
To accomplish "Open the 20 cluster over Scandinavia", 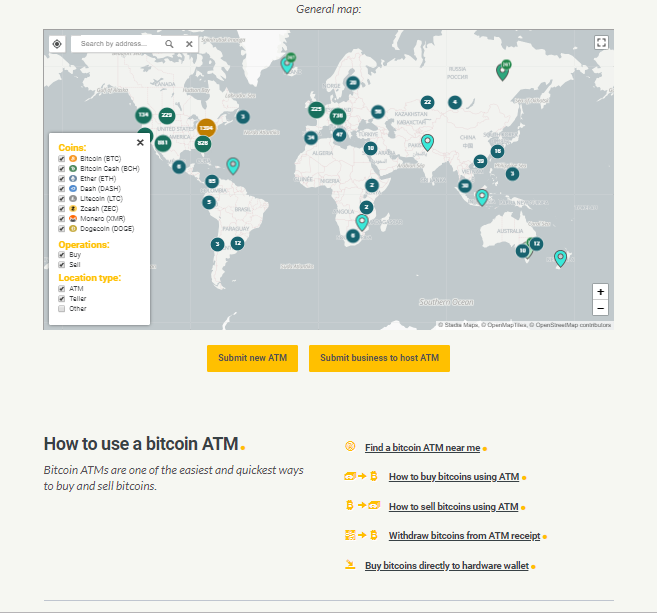I will [x=353, y=83].
